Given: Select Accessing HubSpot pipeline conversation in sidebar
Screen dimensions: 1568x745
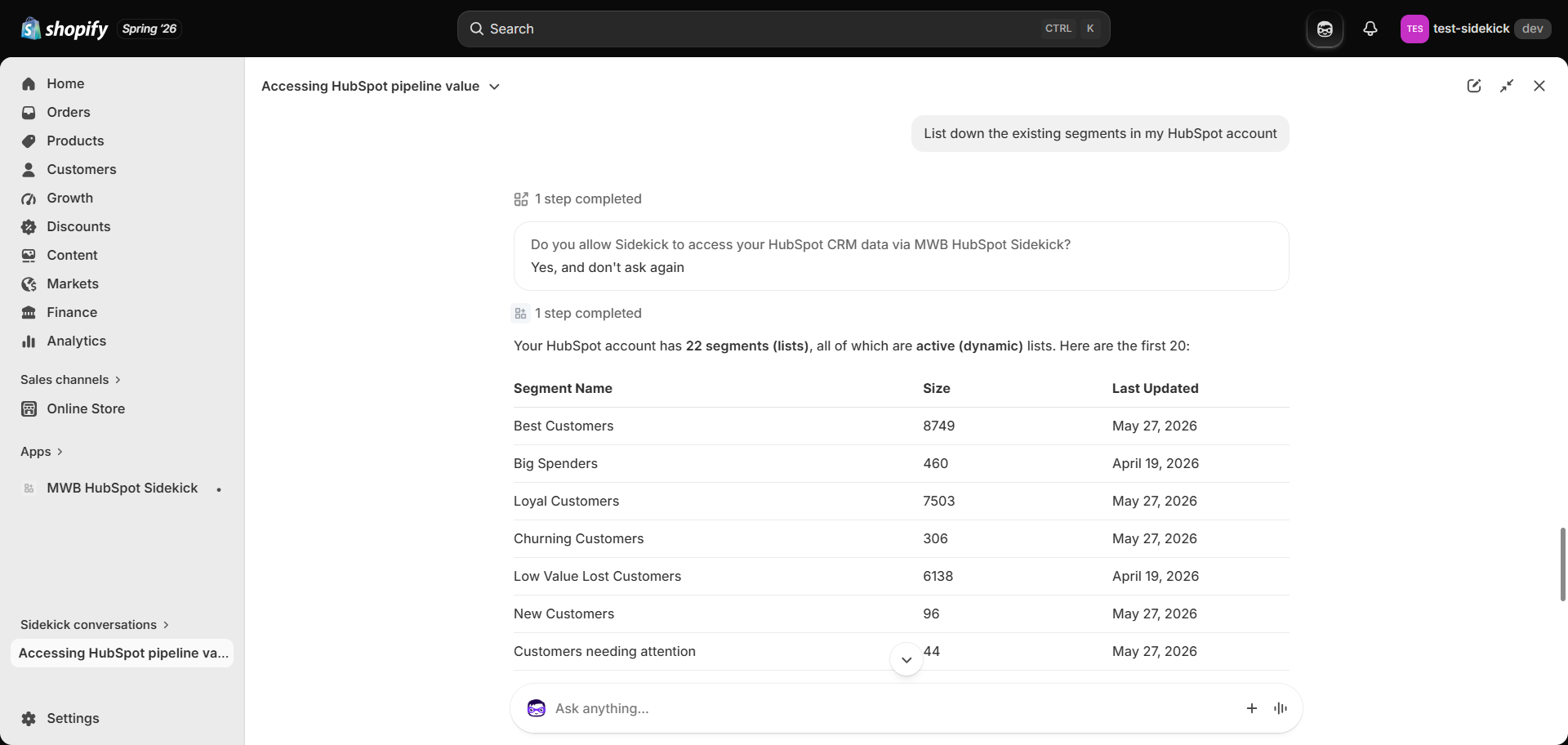Looking at the screenshot, I should (x=122, y=653).
